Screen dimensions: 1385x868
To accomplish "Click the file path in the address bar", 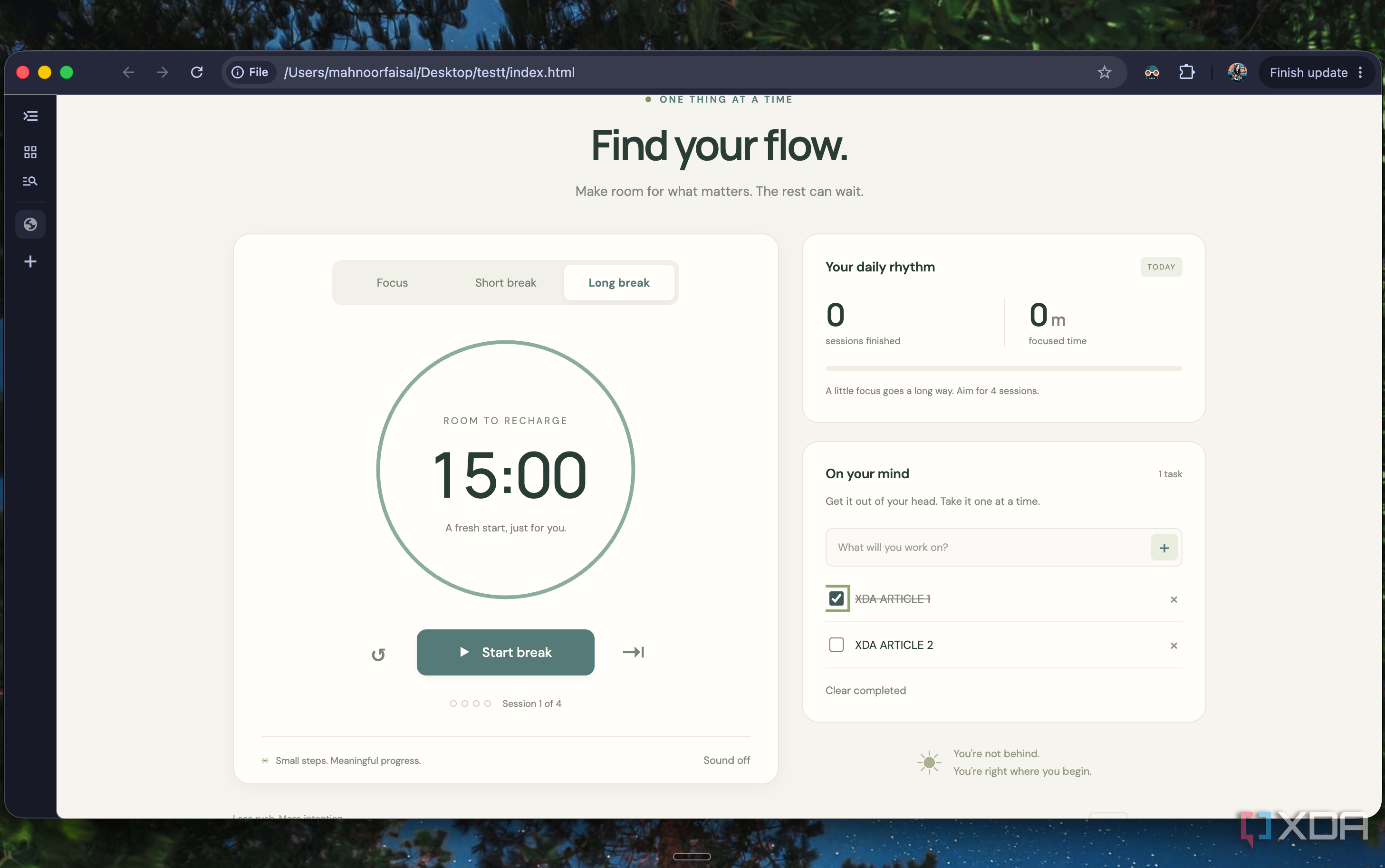I will [x=429, y=72].
